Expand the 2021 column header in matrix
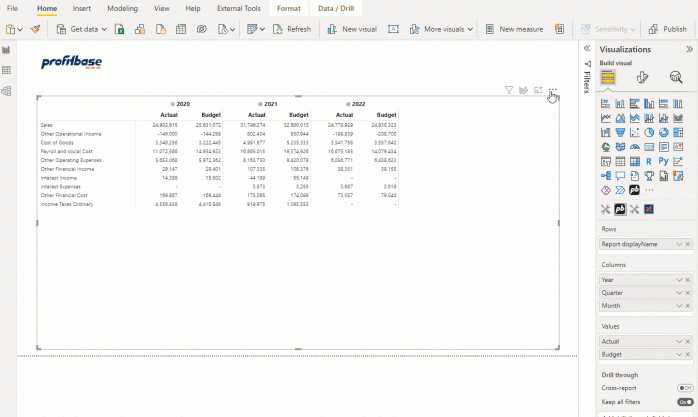The image size is (698, 417). click(258, 104)
